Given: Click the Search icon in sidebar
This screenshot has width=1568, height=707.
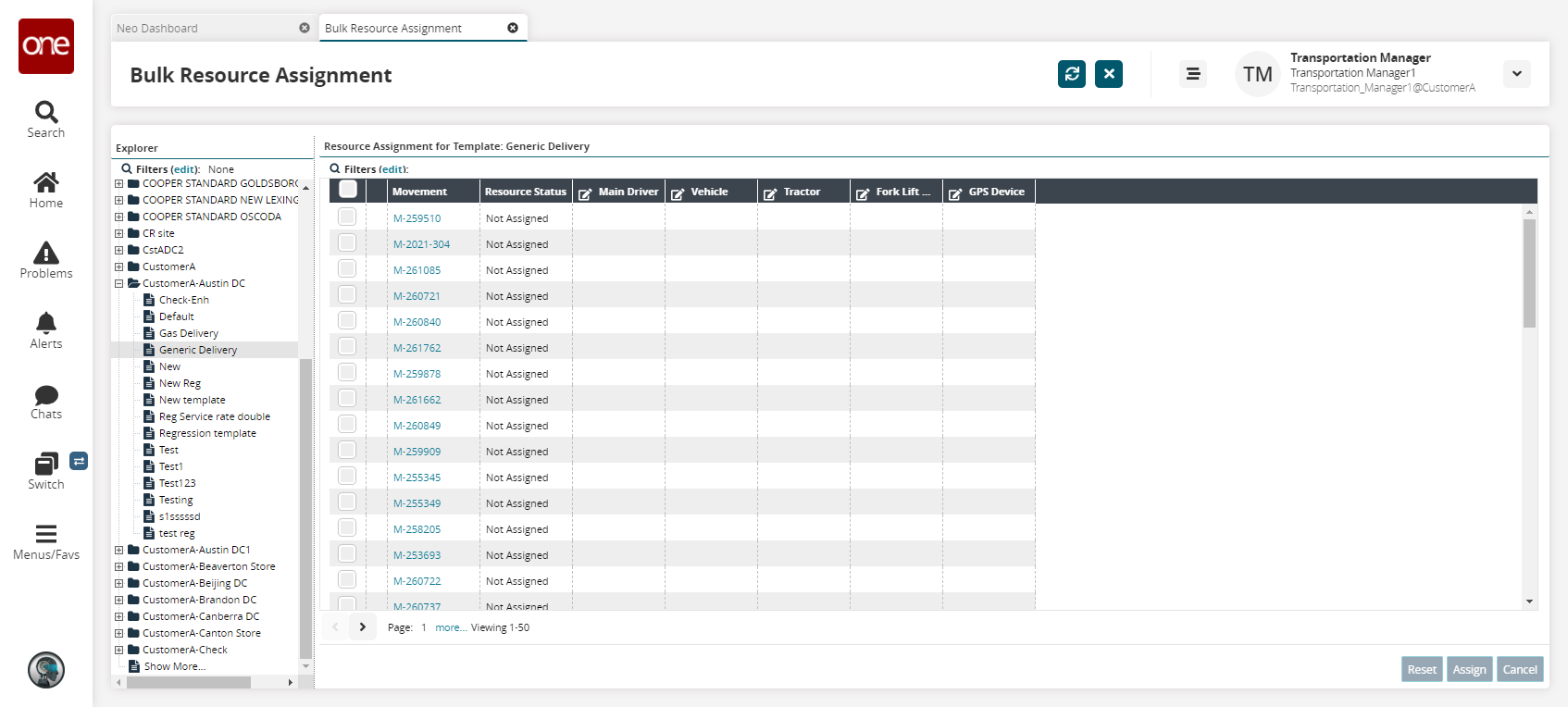Looking at the screenshot, I should tap(46, 113).
